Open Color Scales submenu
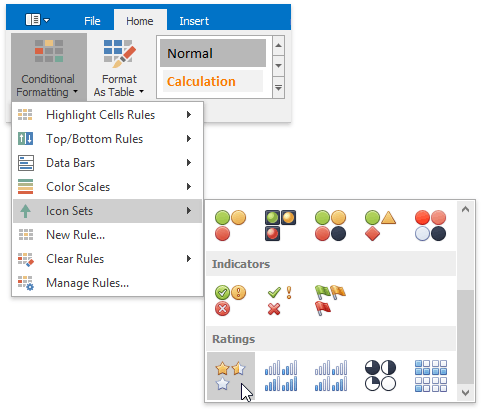This screenshot has width=482, height=410. (107, 187)
